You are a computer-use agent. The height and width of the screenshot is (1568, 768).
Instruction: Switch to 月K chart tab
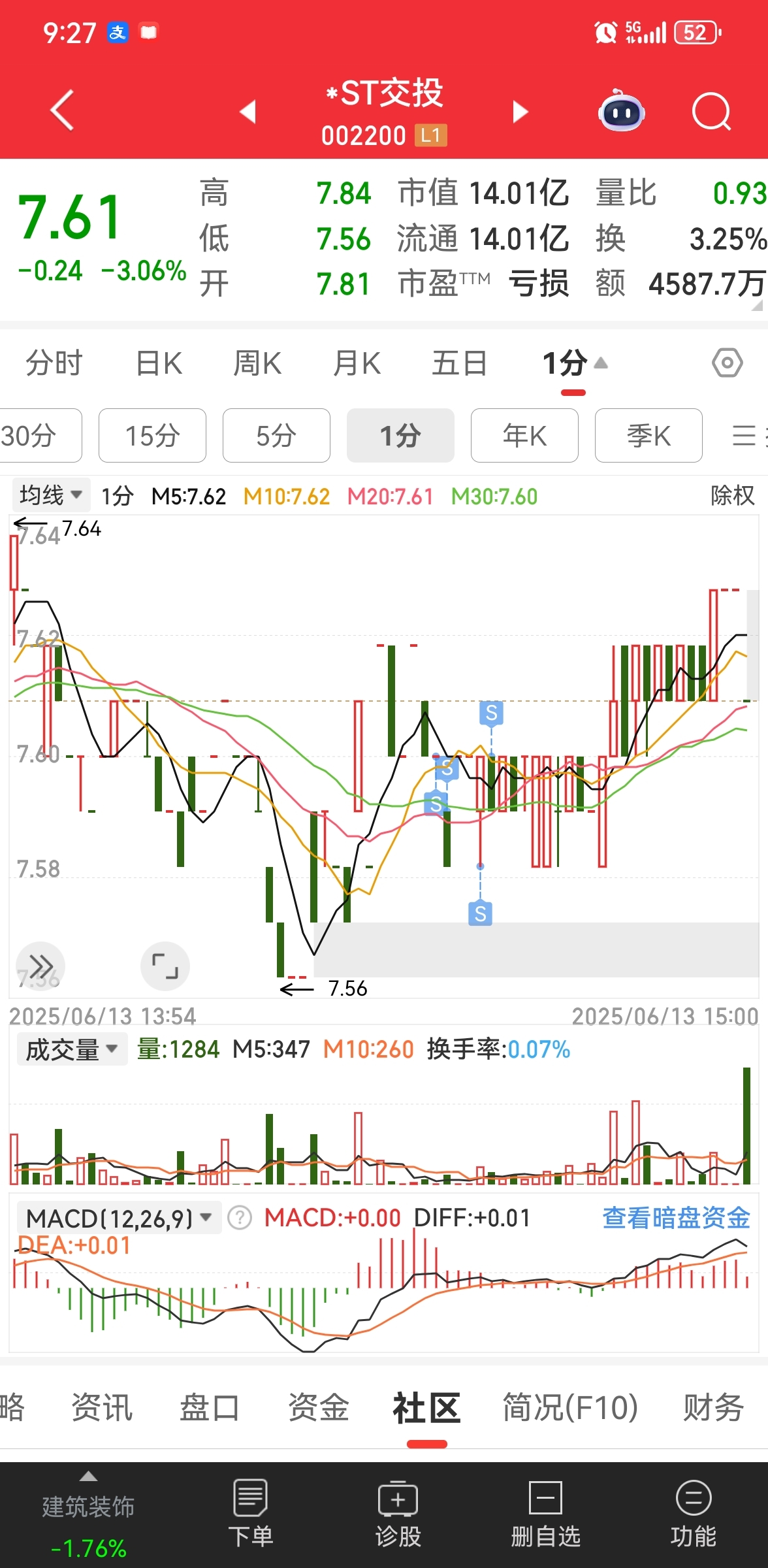click(357, 363)
